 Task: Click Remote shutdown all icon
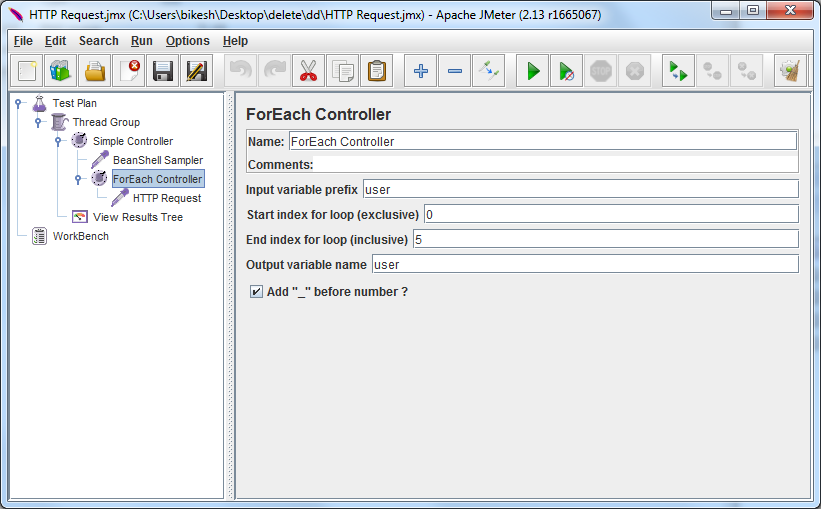tap(747, 71)
